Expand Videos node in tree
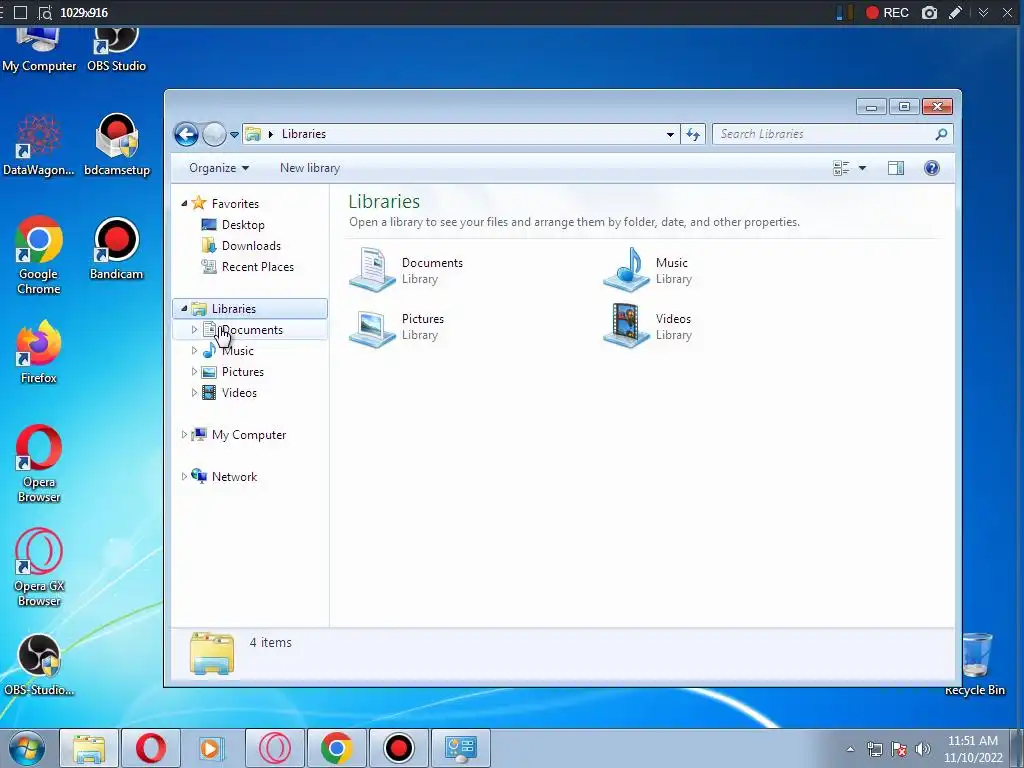 (x=194, y=392)
